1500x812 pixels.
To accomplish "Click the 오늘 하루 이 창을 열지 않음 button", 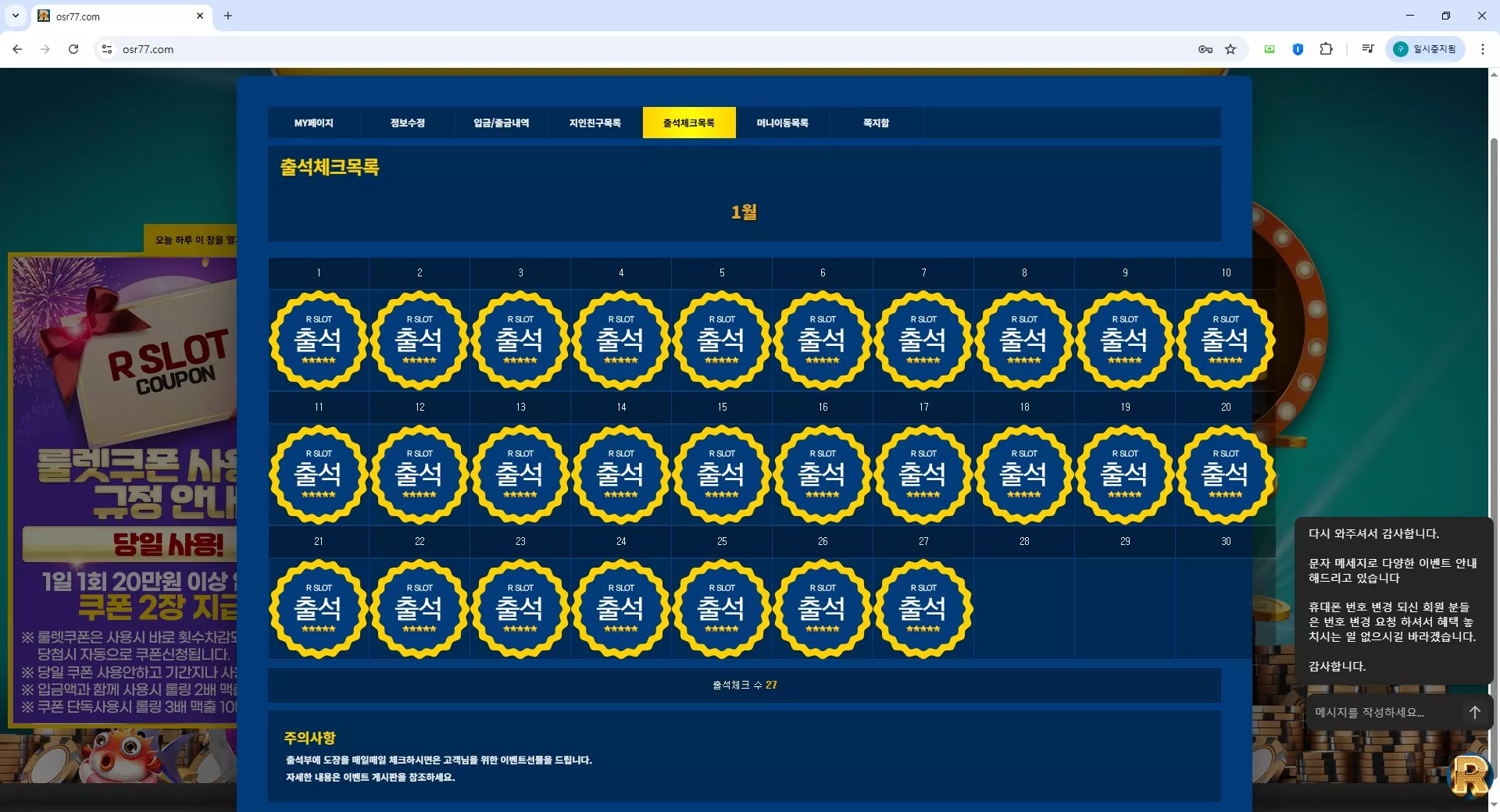I will (191, 240).
